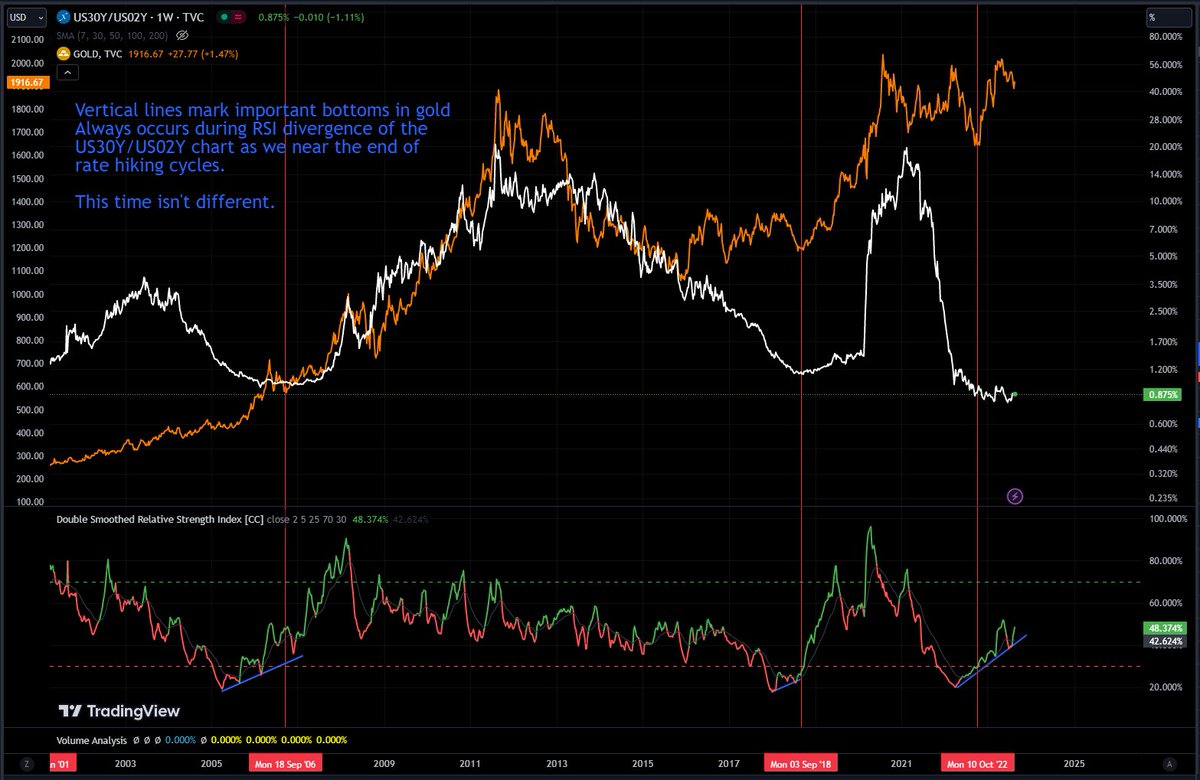Click the 2021 label on the time axis
The width and height of the screenshot is (1200, 780).
pos(901,762)
